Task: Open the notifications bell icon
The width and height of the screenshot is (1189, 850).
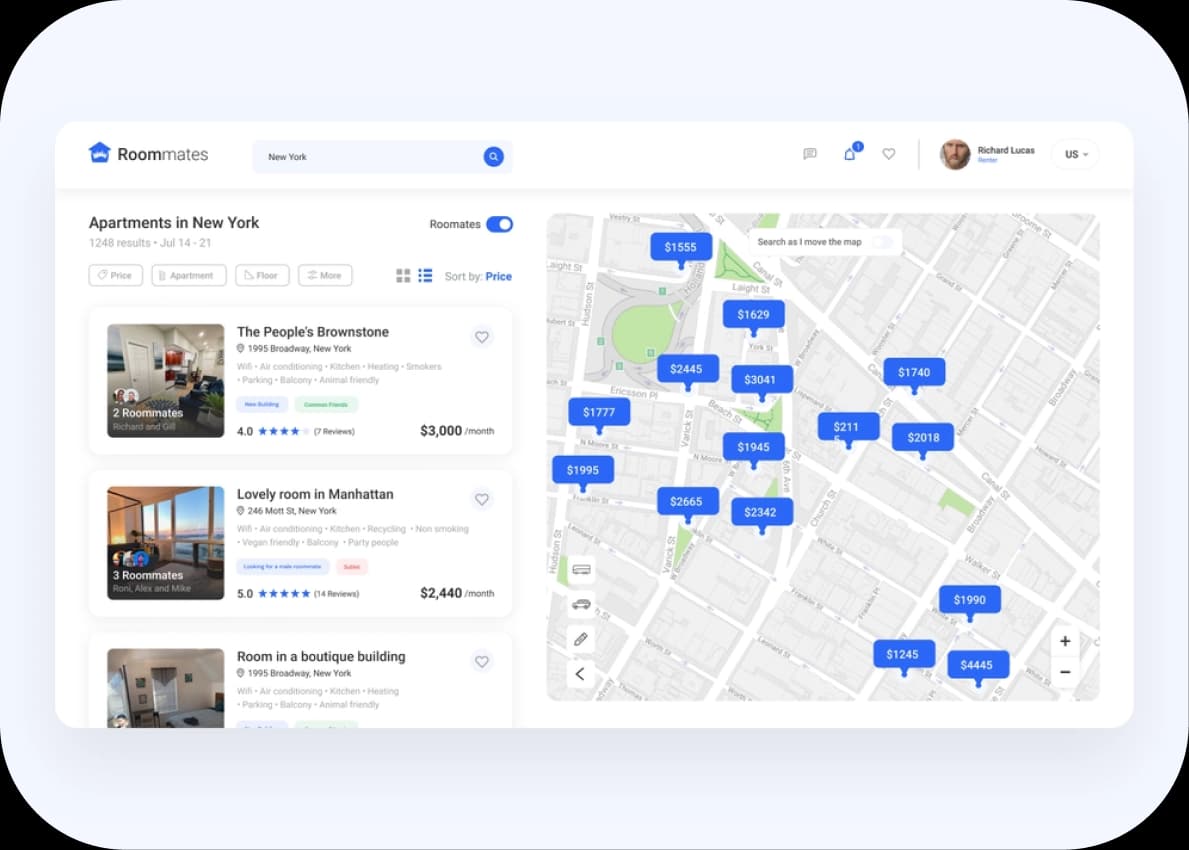Action: click(x=850, y=154)
